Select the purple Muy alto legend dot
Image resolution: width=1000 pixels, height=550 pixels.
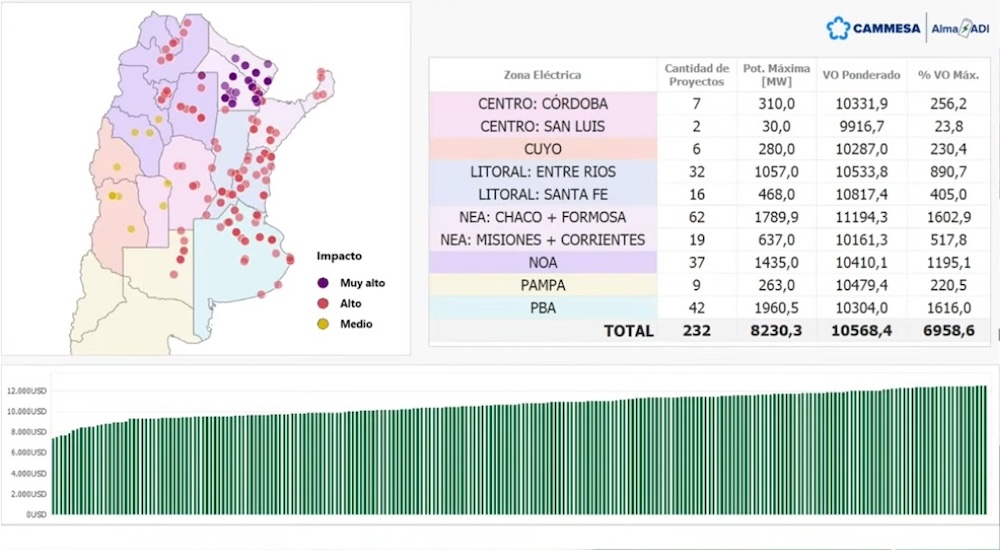323,283
